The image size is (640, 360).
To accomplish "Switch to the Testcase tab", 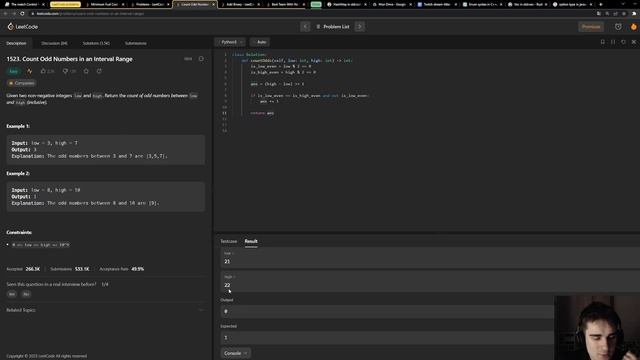I will tap(229, 241).
